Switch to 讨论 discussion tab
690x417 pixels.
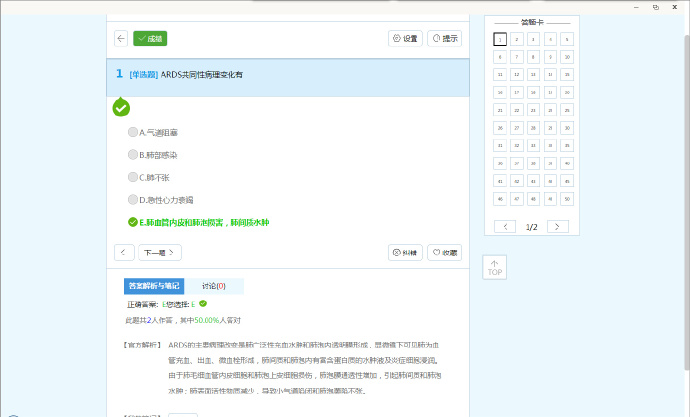213,286
